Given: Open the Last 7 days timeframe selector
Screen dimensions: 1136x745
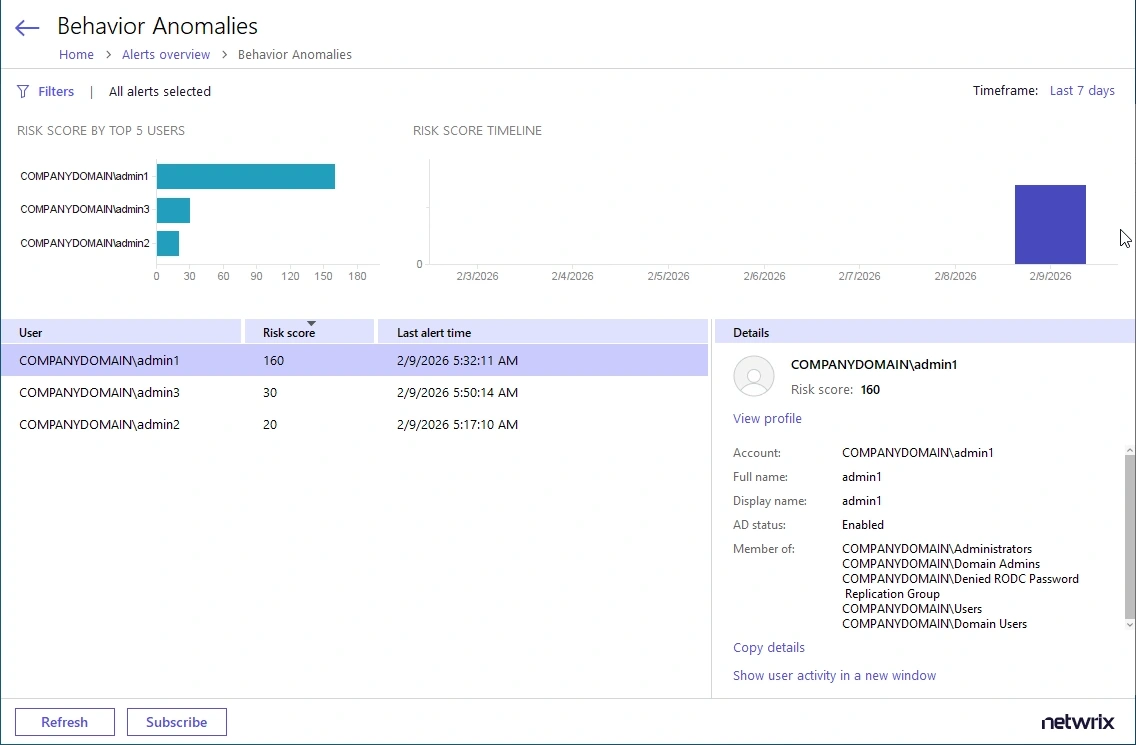Looking at the screenshot, I should pyautogui.click(x=1081, y=91).
